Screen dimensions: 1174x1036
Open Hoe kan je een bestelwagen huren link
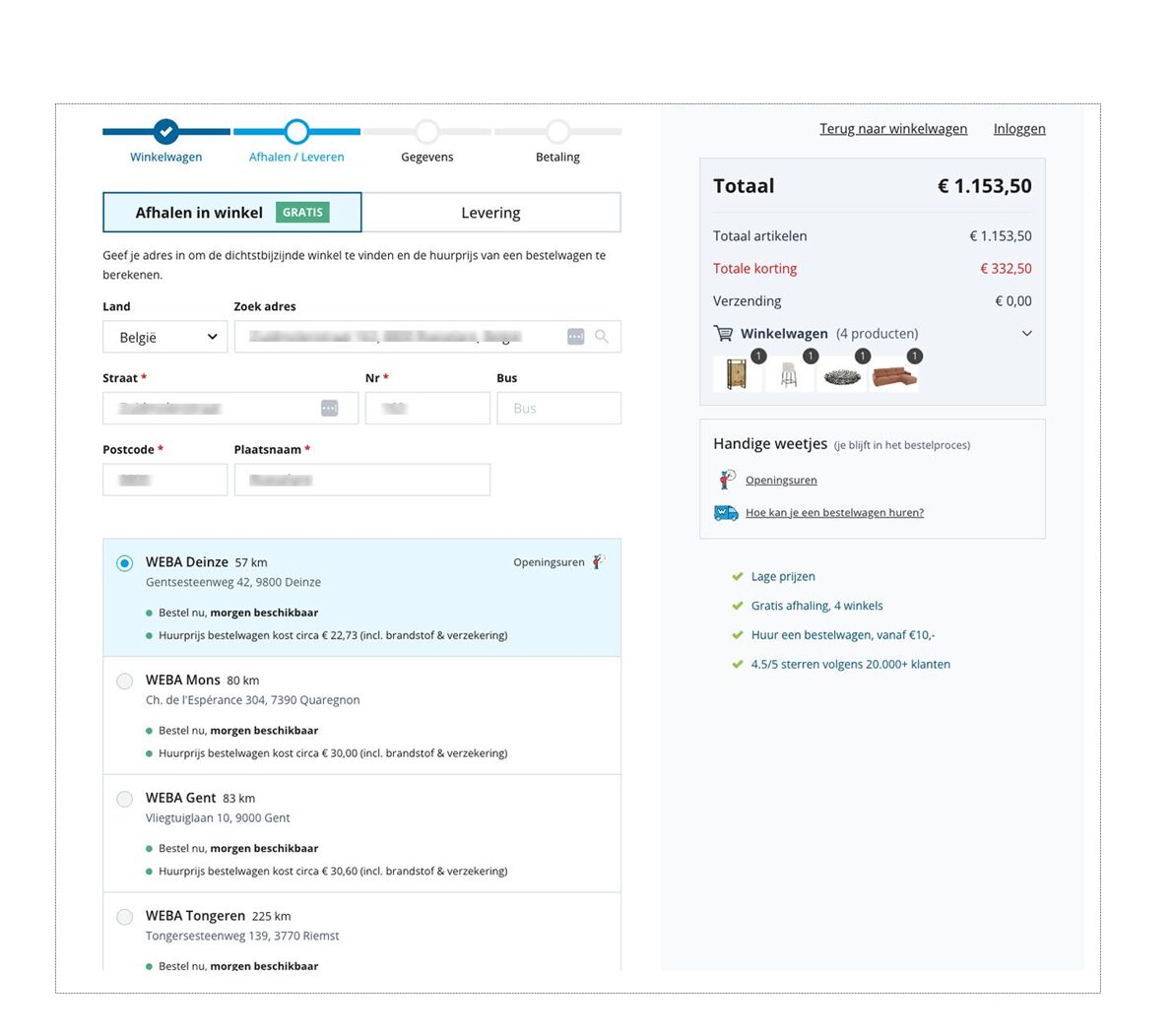click(x=835, y=513)
